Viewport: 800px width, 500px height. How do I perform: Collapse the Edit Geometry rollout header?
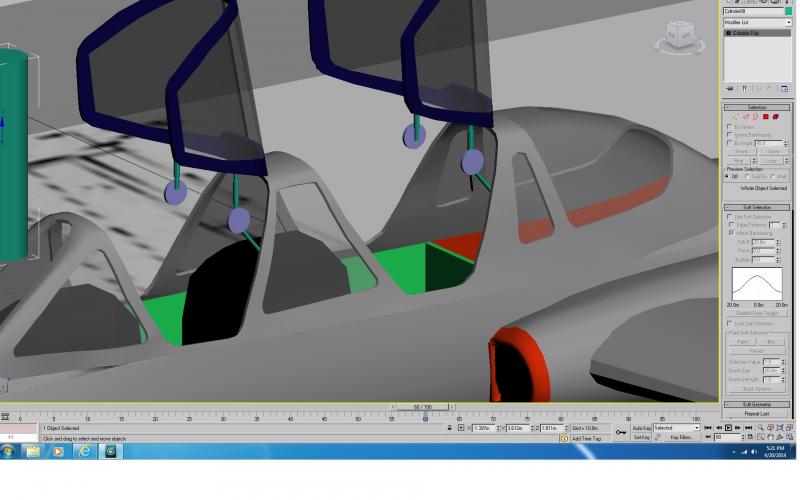pos(757,405)
